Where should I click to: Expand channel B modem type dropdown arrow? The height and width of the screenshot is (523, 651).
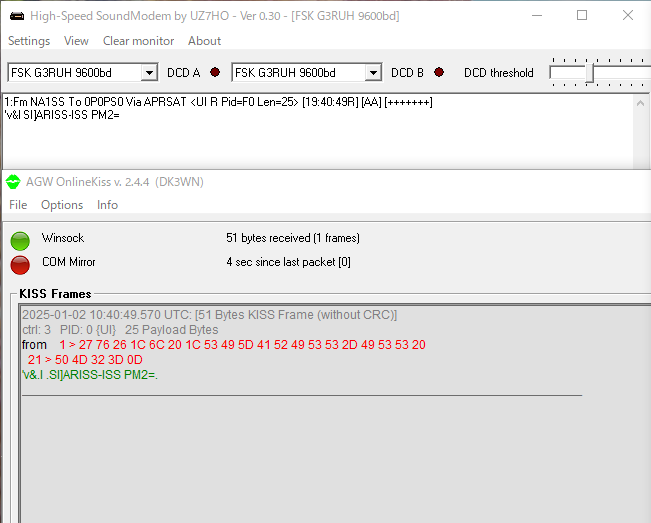coord(373,73)
